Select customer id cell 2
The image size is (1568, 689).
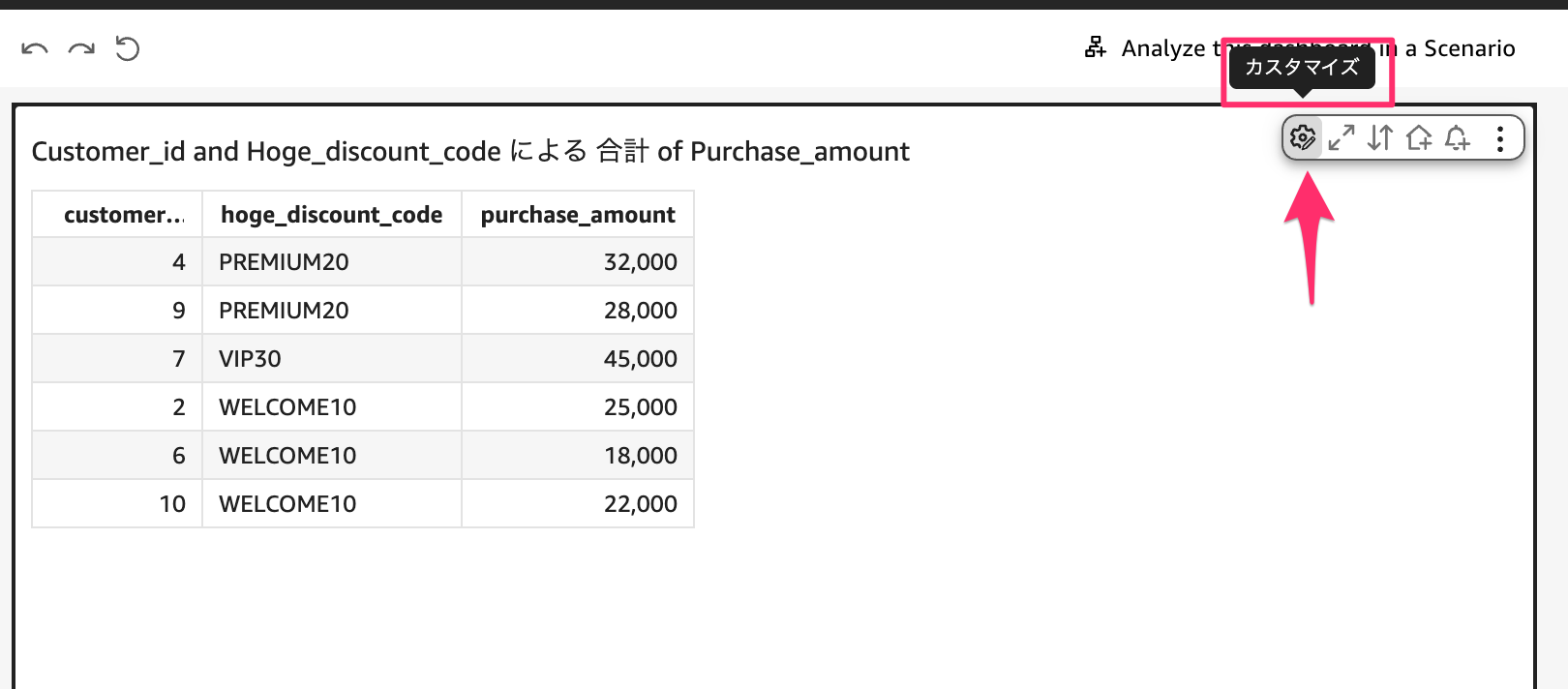click(x=117, y=407)
